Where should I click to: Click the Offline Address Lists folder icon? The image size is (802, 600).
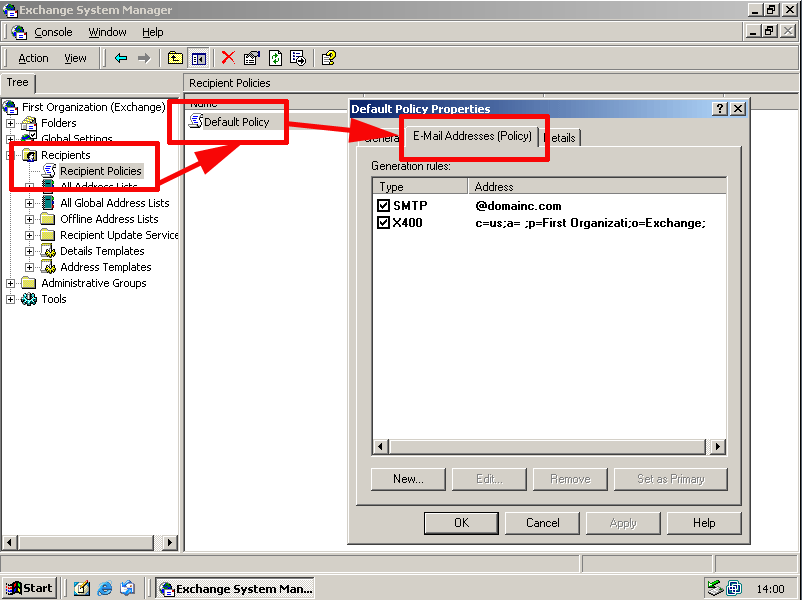tap(48, 219)
